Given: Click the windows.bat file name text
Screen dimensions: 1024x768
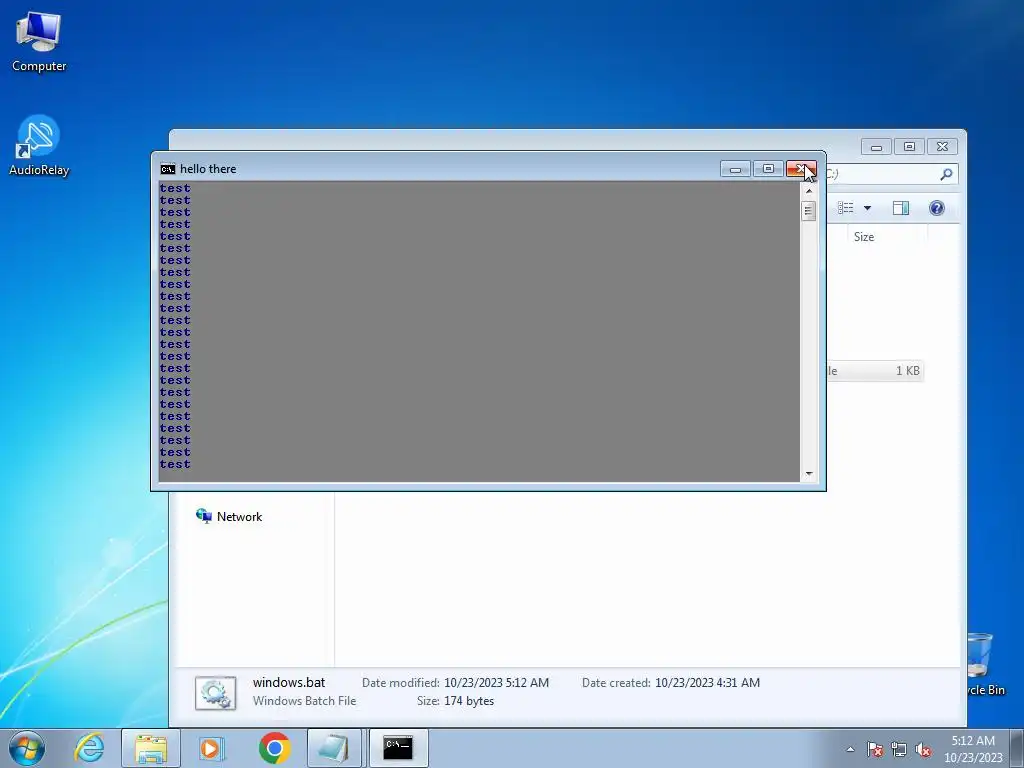Looking at the screenshot, I should point(289,682).
